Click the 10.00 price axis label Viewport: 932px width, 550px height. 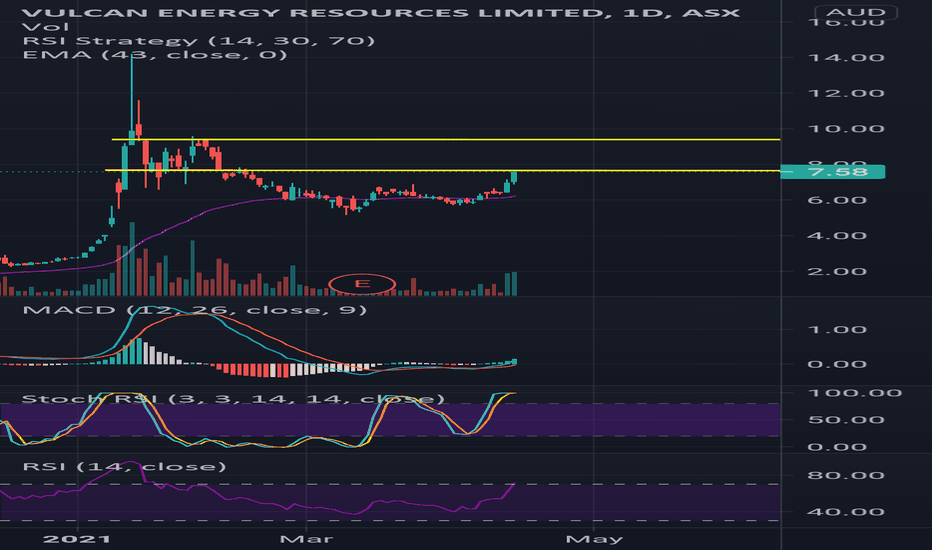pyautogui.click(x=846, y=129)
